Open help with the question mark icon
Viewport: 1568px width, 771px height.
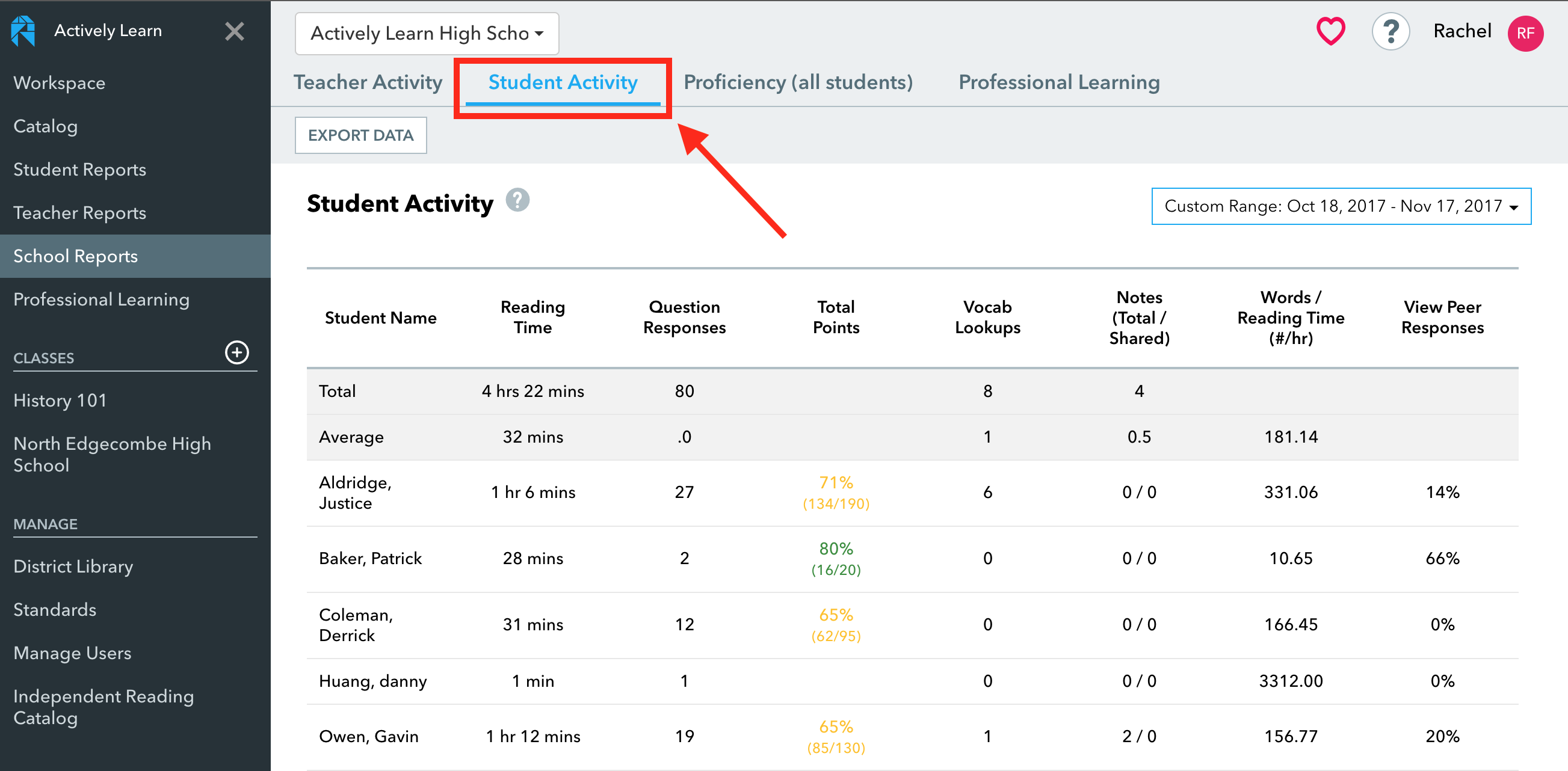1391,31
